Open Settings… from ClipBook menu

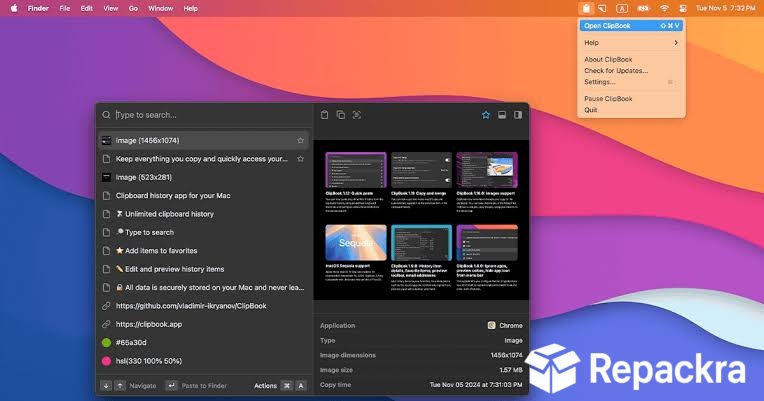coord(599,82)
